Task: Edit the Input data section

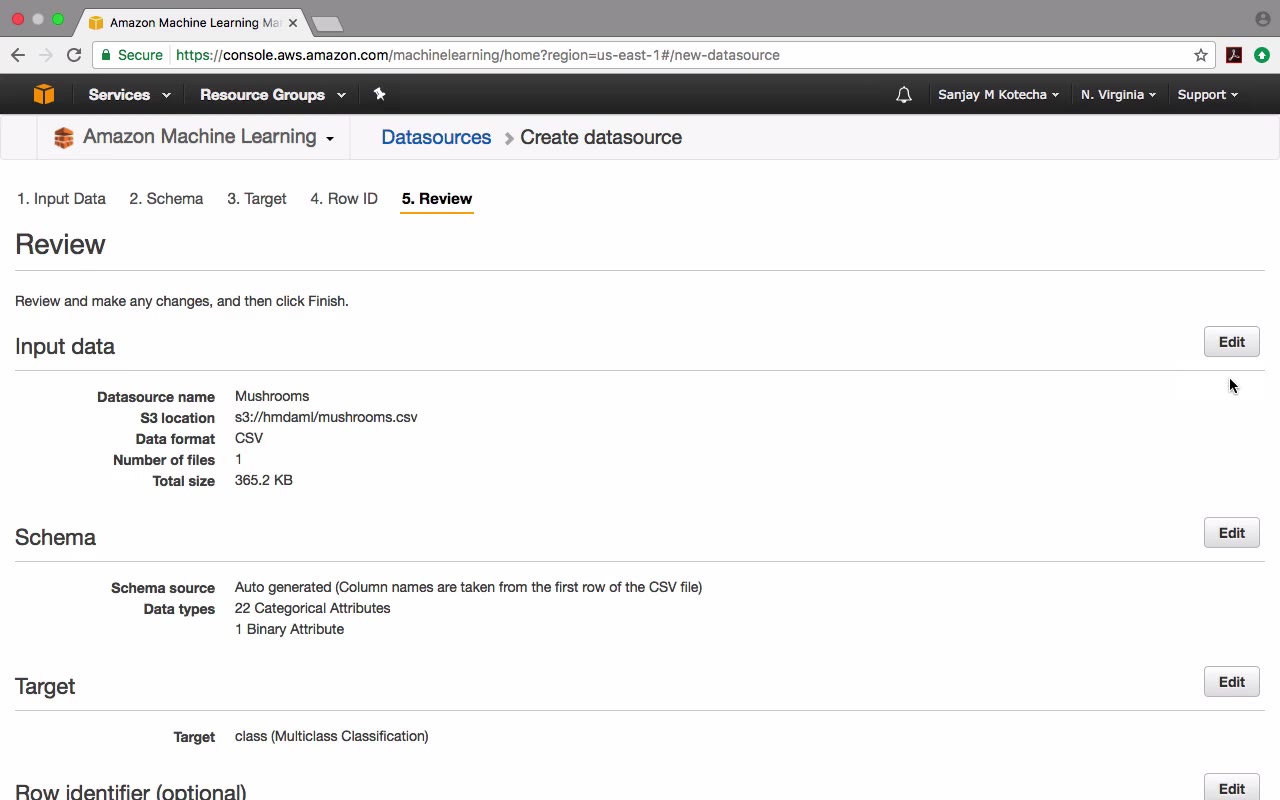Action: pyautogui.click(x=1231, y=342)
